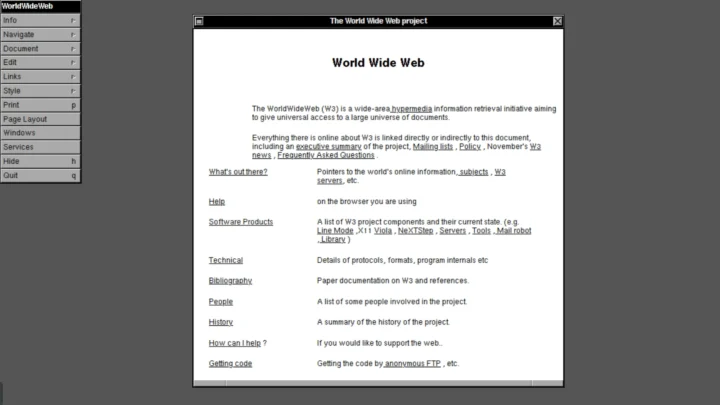720x405 pixels.
Task: Click the miniaturize icon in the title bar
Action: [x=199, y=21]
